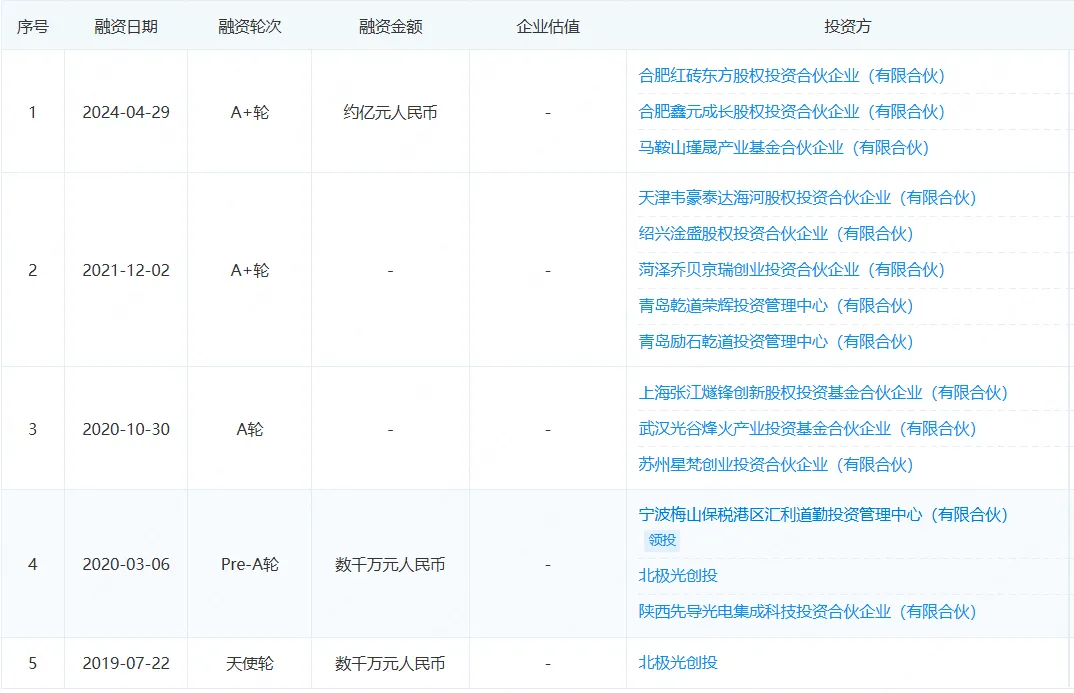Click the 领投 lead-investor tag
This screenshot has height=693, width=1074.
pos(662,540)
